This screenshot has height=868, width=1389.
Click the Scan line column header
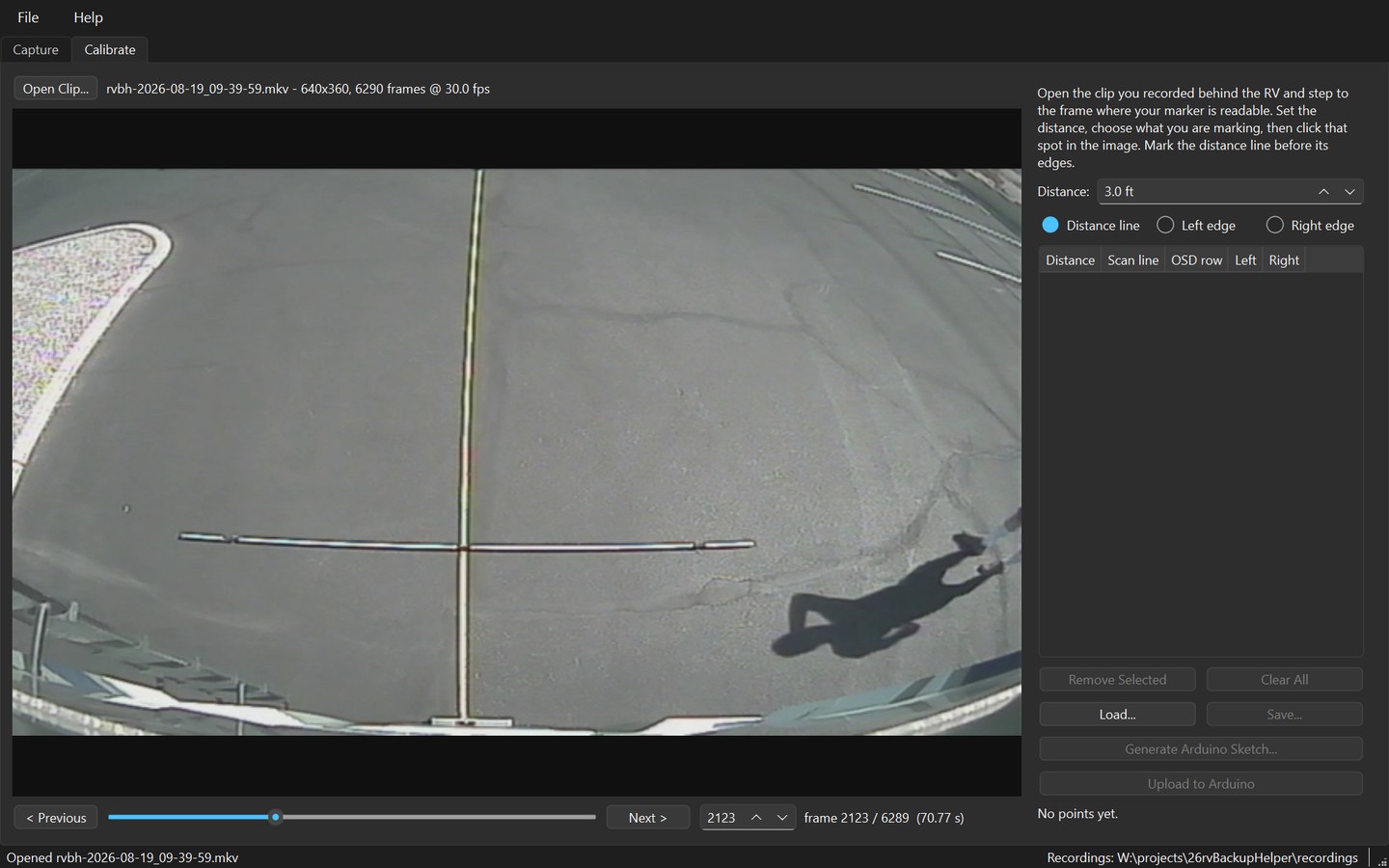[1132, 260]
